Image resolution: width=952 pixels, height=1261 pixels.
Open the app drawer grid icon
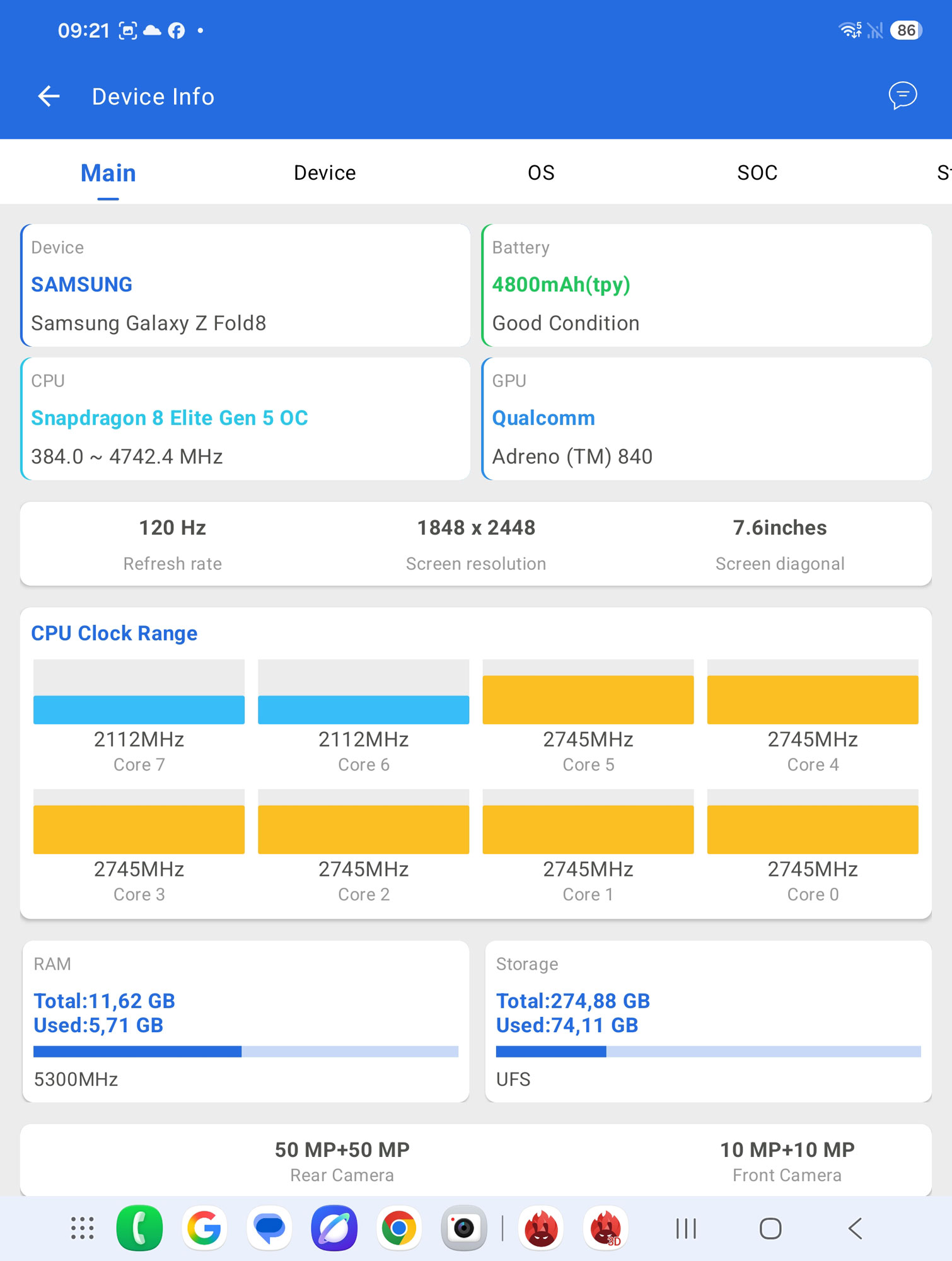point(83,1228)
